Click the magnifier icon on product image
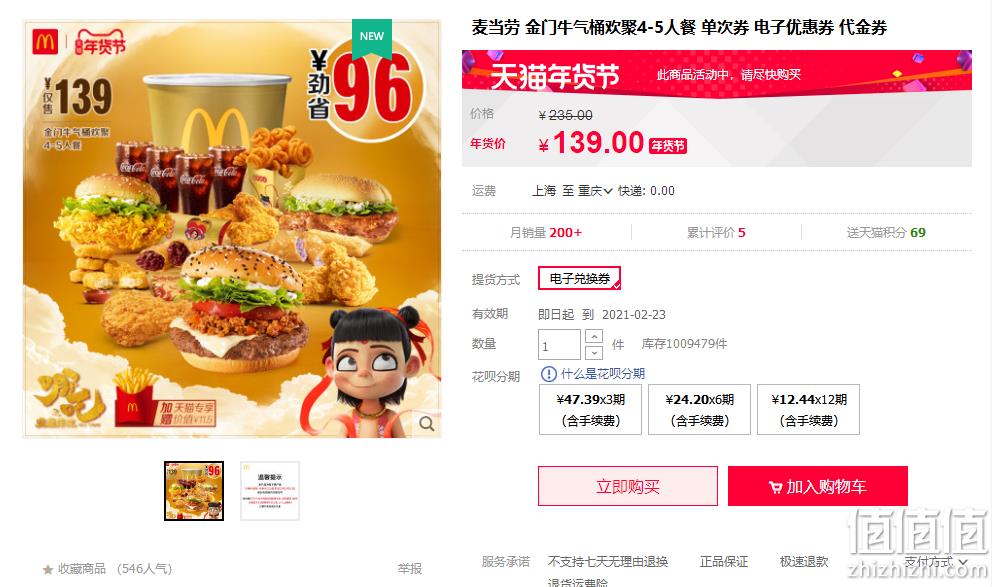The width and height of the screenshot is (997, 587). click(427, 424)
